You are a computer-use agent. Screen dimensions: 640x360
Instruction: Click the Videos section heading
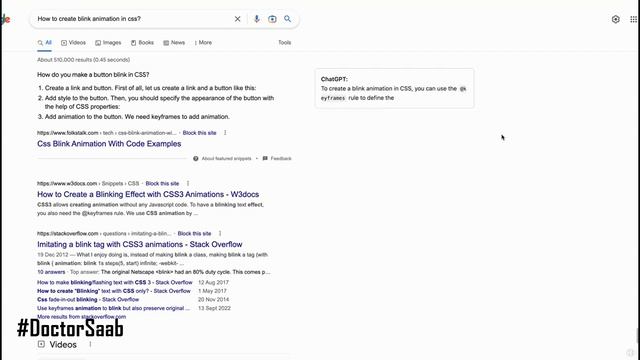(63, 344)
